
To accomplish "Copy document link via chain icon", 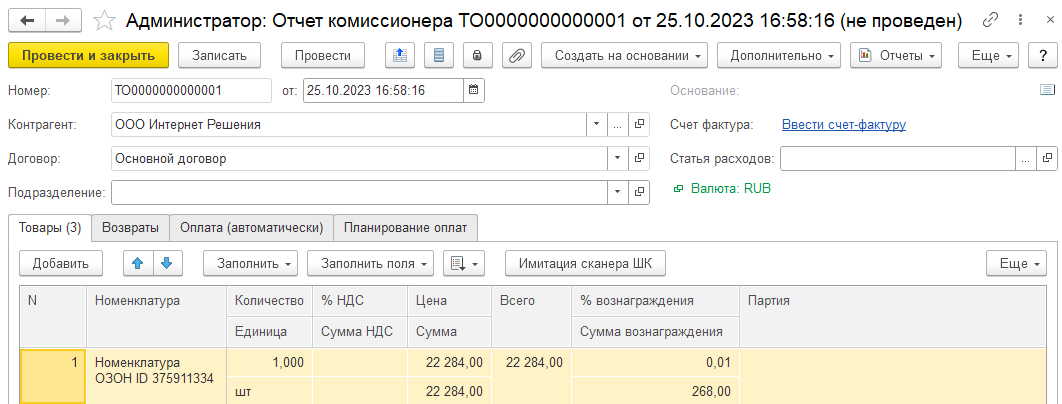I will (x=991, y=20).
